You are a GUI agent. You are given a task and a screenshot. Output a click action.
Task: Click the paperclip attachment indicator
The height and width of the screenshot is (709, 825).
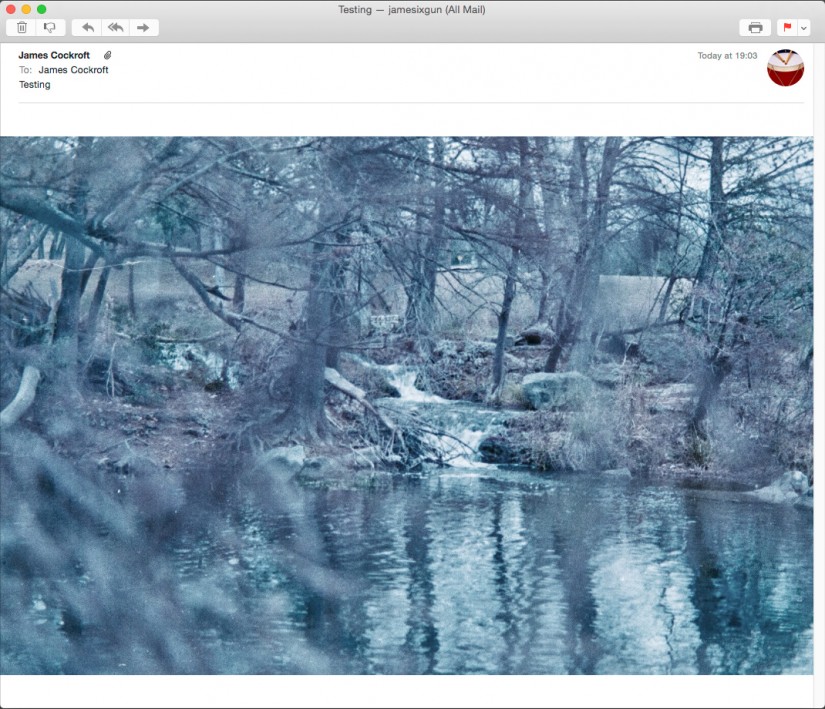pyautogui.click(x=108, y=54)
